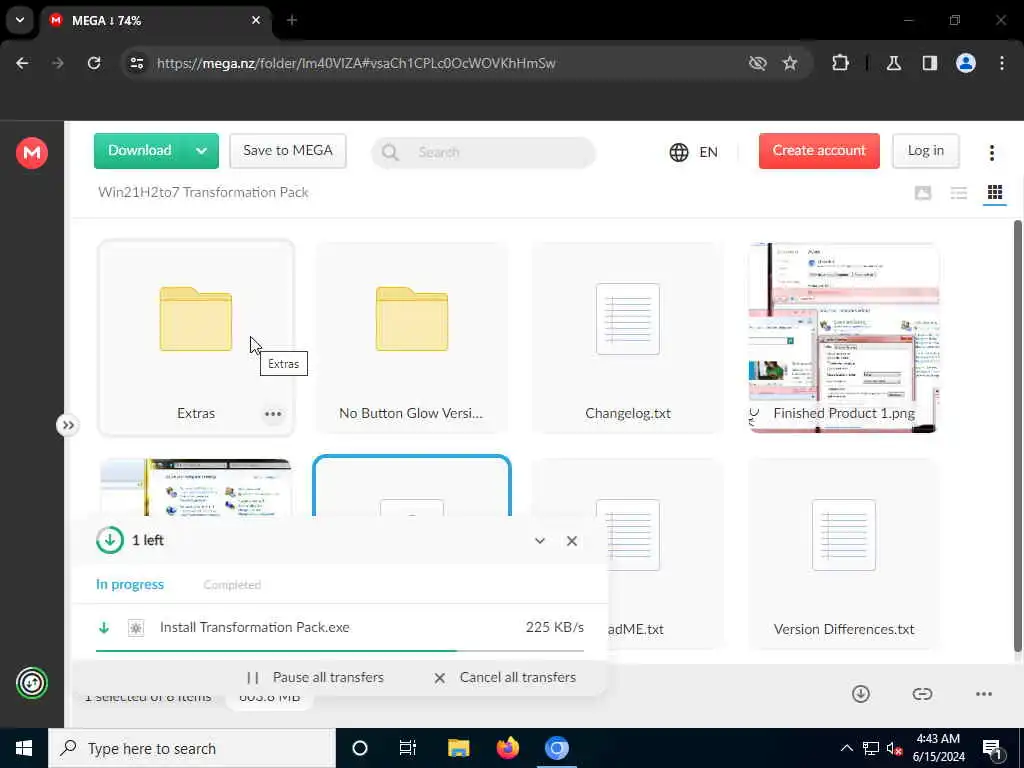Close the transfers panel
1024x768 pixels.
572,541
